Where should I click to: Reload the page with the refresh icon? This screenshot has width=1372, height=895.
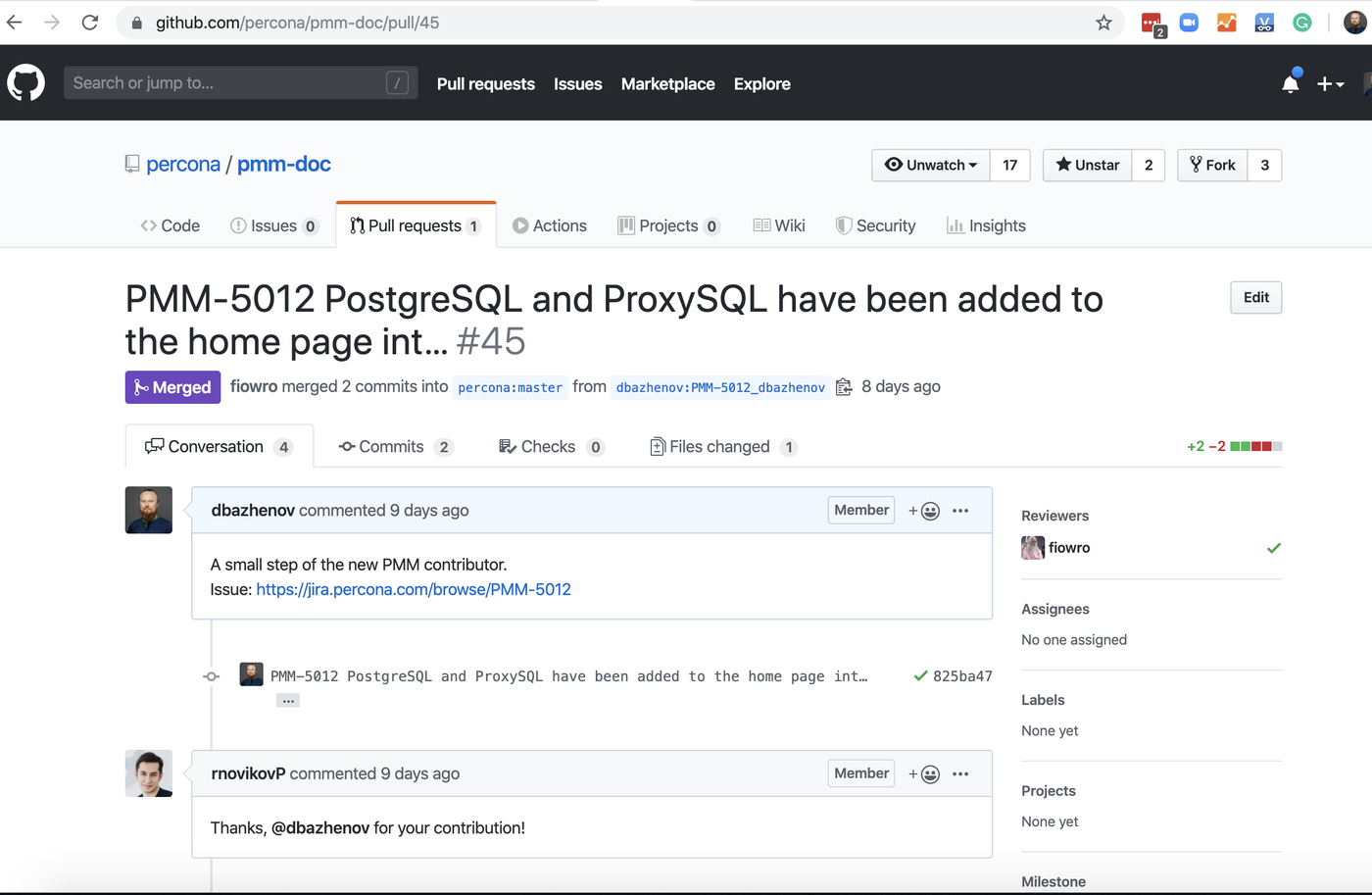click(x=89, y=22)
